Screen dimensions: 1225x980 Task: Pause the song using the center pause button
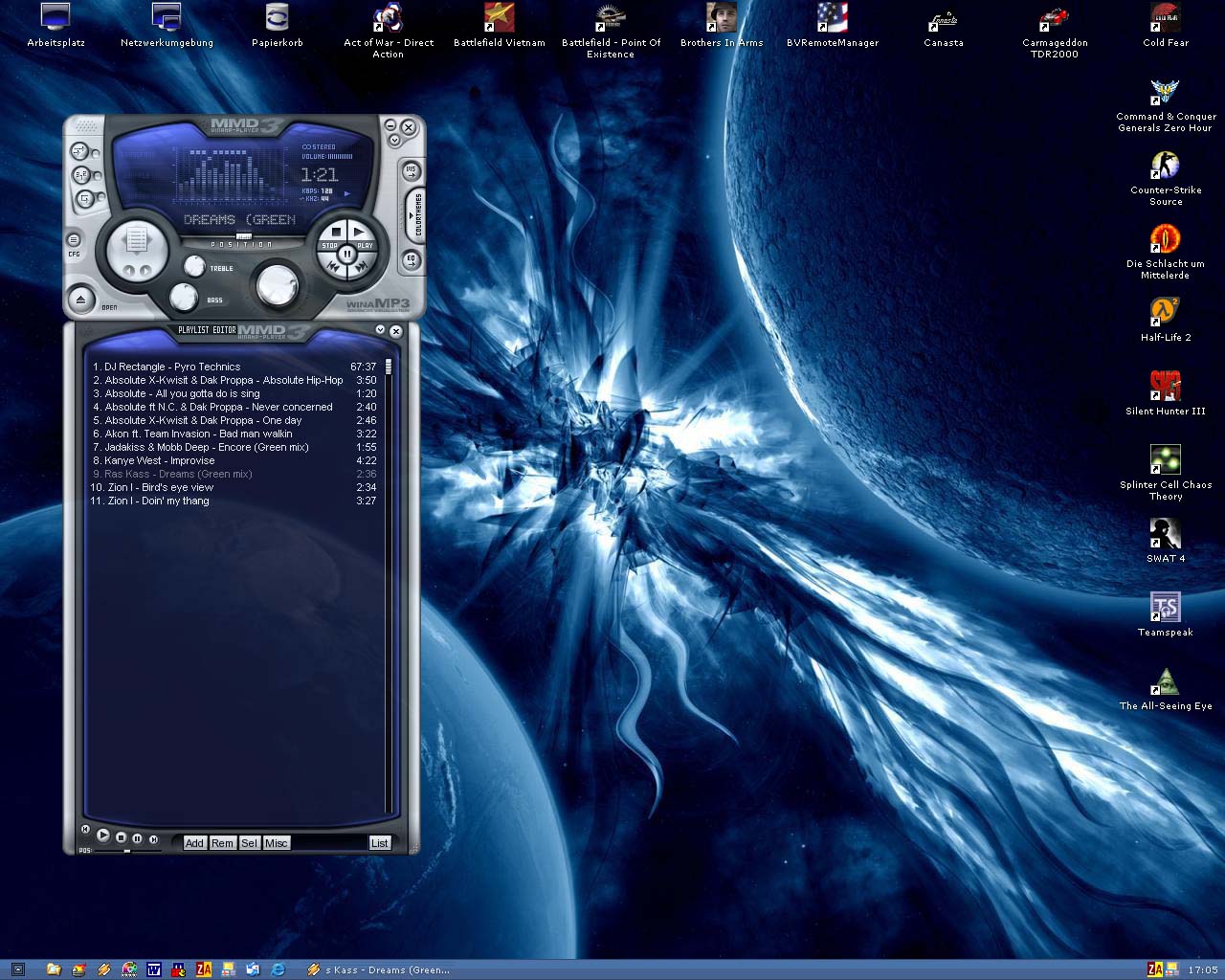pyautogui.click(x=347, y=254)
